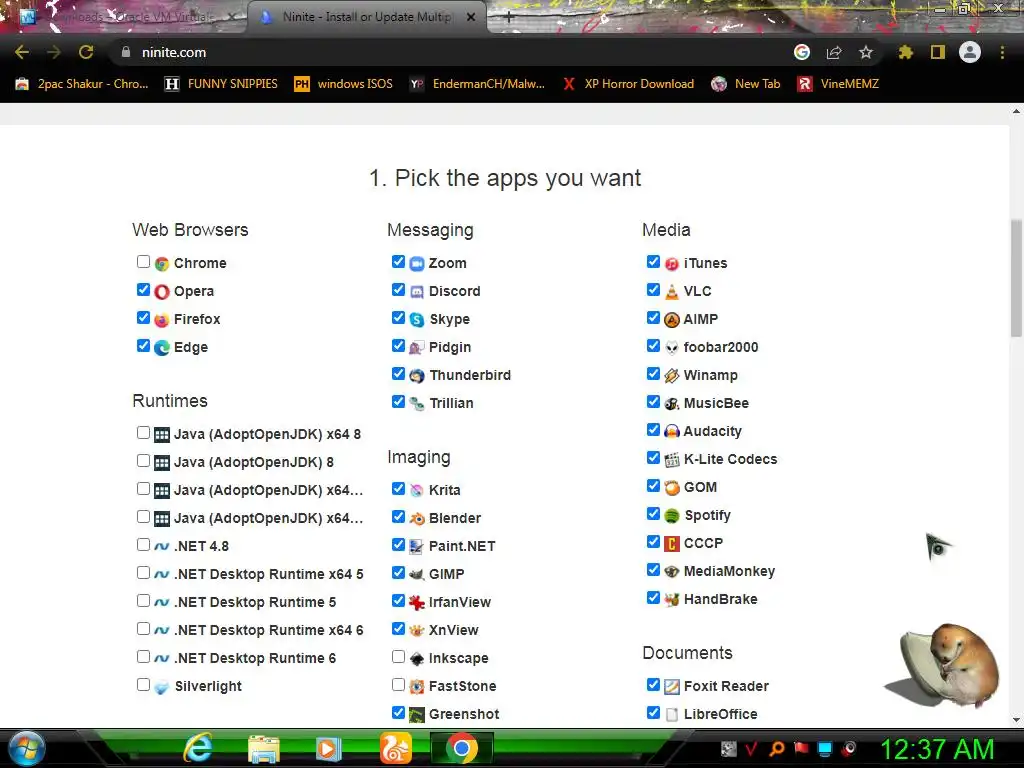The width and height of the screenshot is (1024, 768).
Task: Click the Blender app icon
Action: coord(417,519)
